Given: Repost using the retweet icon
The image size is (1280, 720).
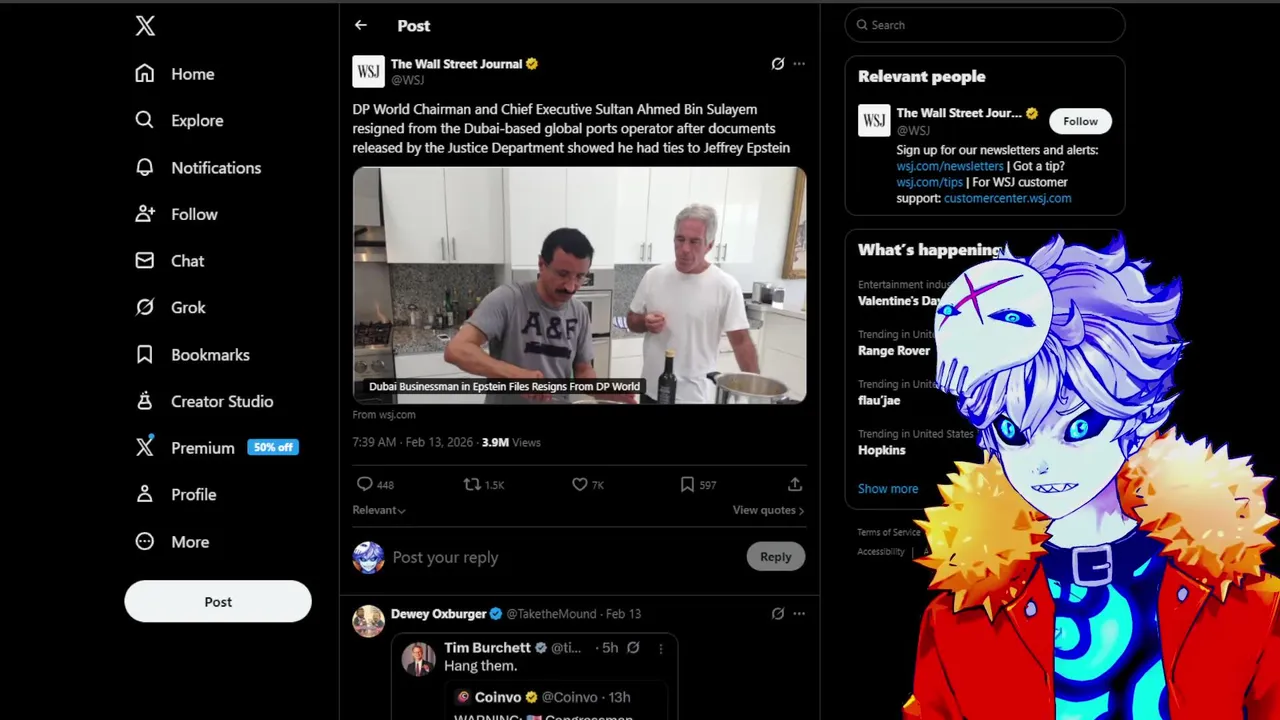Looking at the screenshot, I should click(x=472, y=484).
